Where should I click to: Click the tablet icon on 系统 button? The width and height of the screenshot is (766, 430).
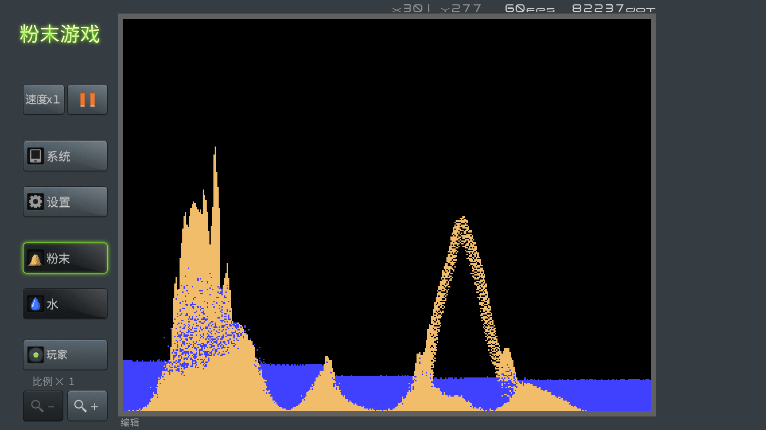35,156
